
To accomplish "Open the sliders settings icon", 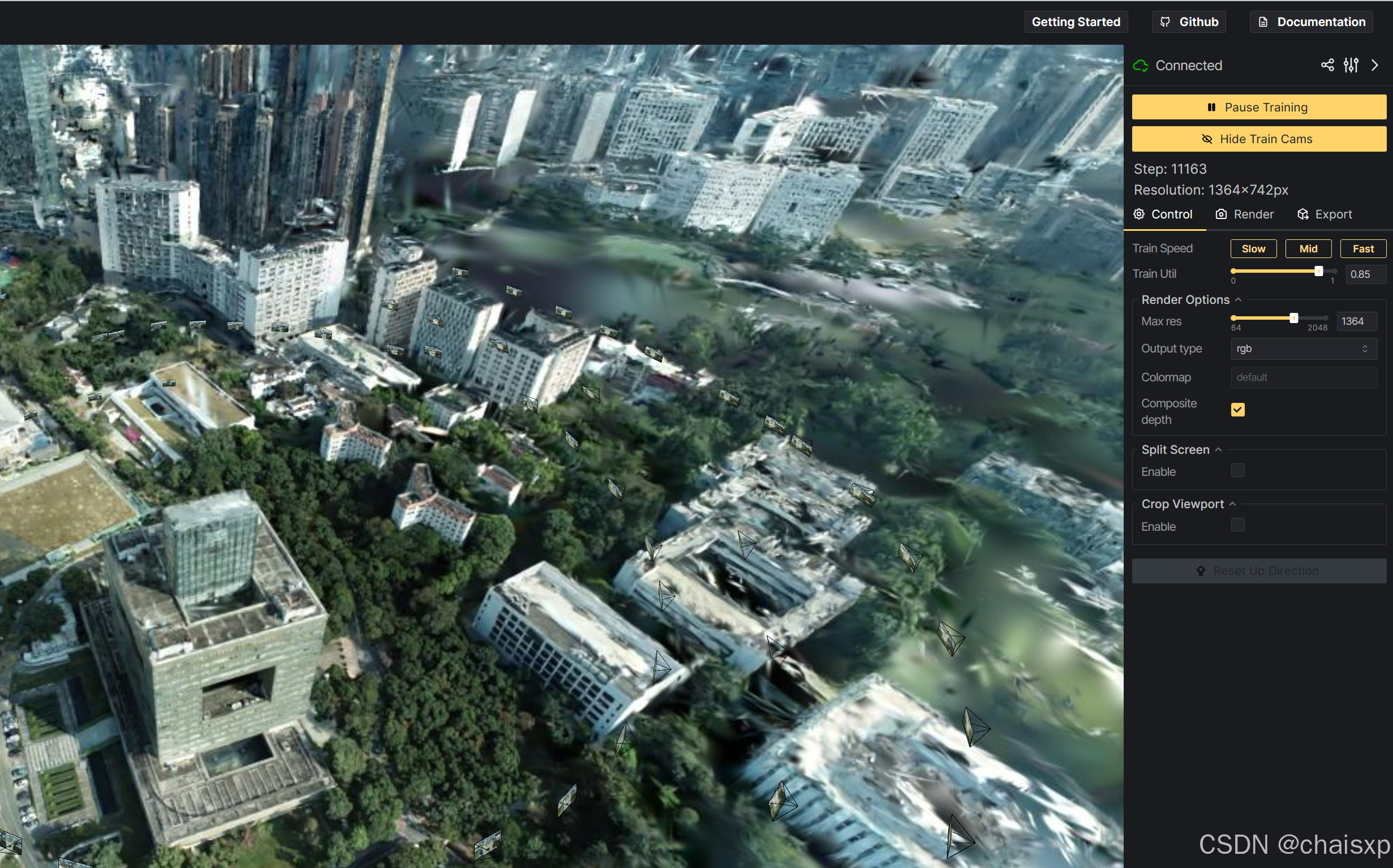I will (1351, 65).
